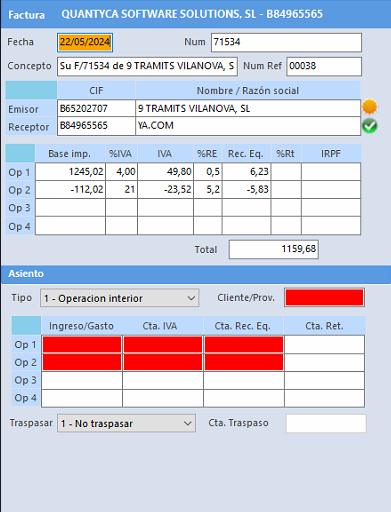Click Op 1 red Ingreso/Gasto cell
This screenshot has height=512, width=391.
coord(82,344)
